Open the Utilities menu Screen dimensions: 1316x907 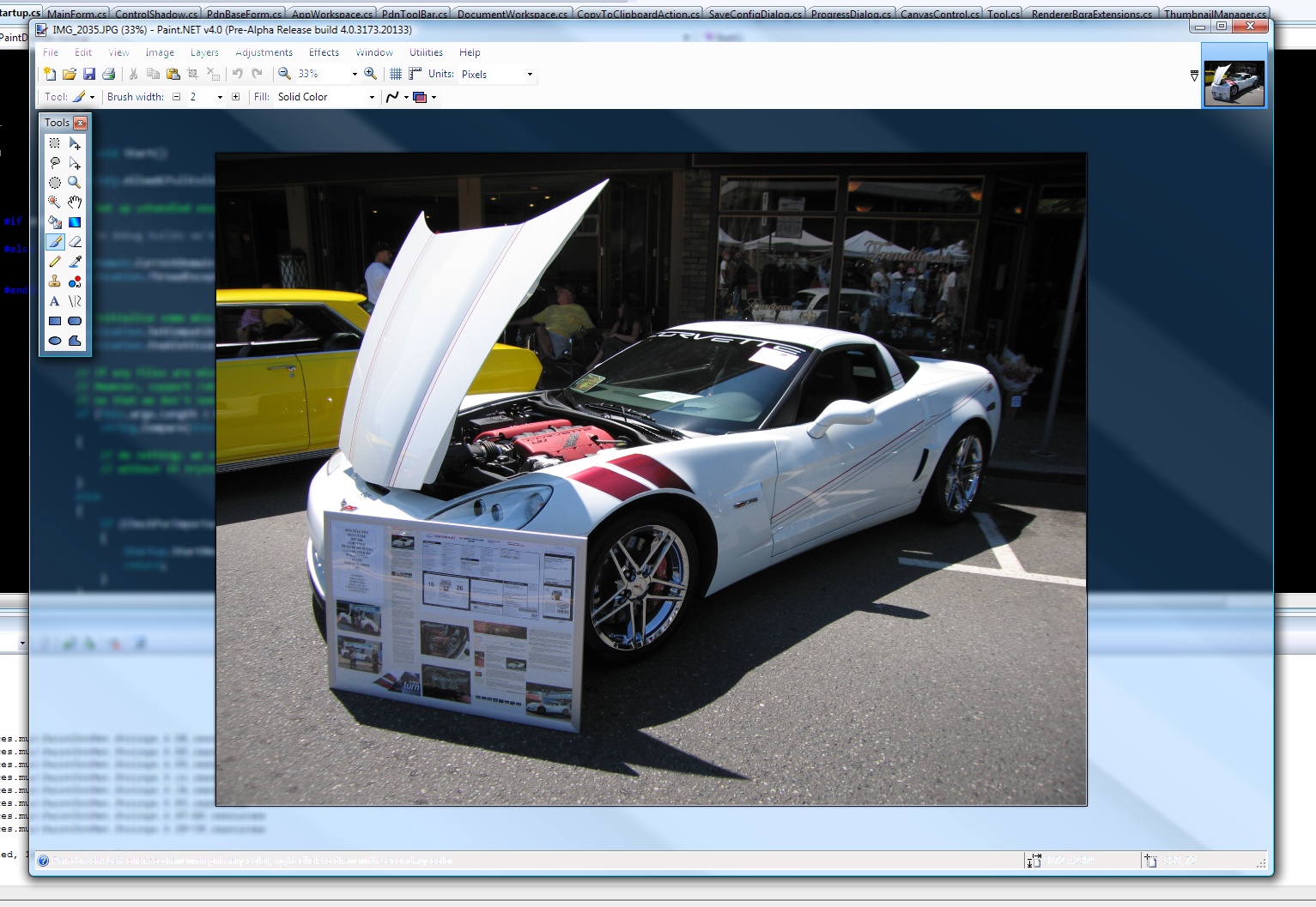[x=426, y=52]
